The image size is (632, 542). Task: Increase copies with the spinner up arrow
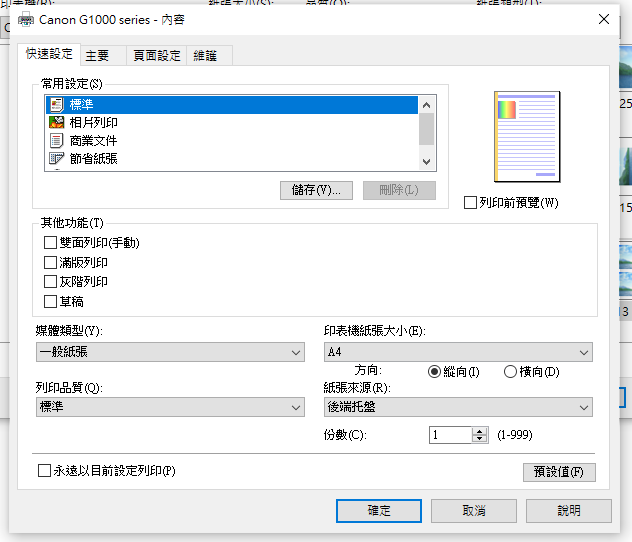point(480,431)
